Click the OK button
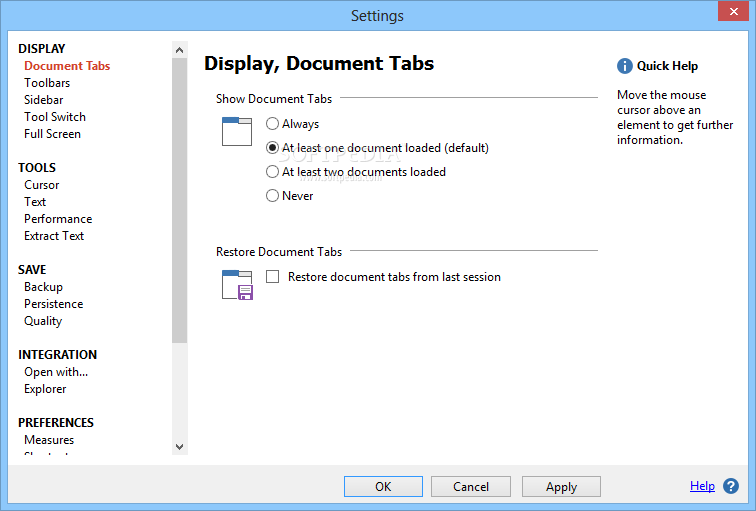 [x=383, y=486]
